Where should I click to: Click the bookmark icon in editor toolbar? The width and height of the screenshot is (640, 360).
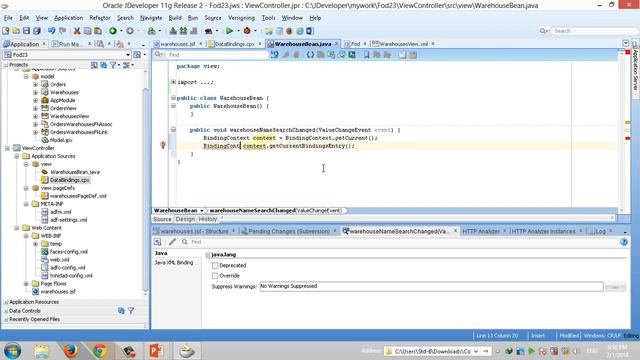click(x=367, y=55)
